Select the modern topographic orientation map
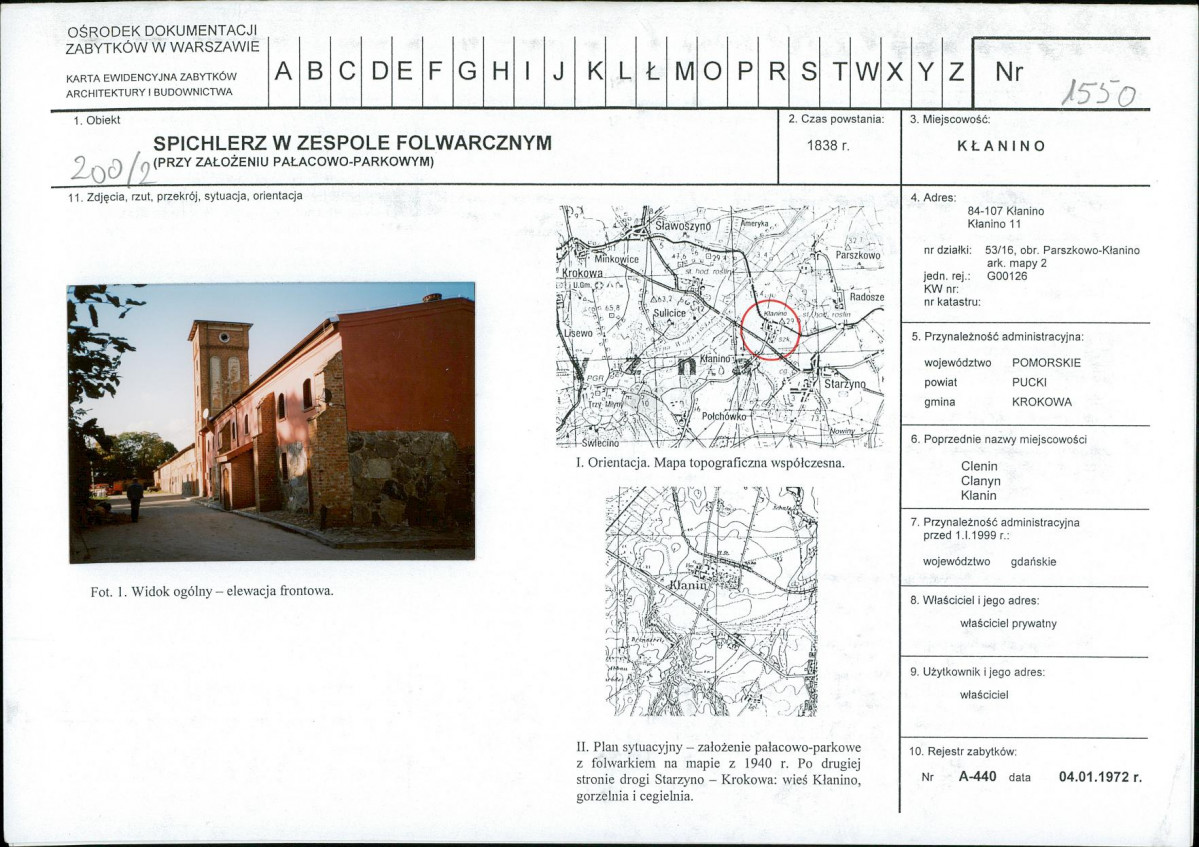The width and height of the screenshot is (1199, 847). click(720, 326)
